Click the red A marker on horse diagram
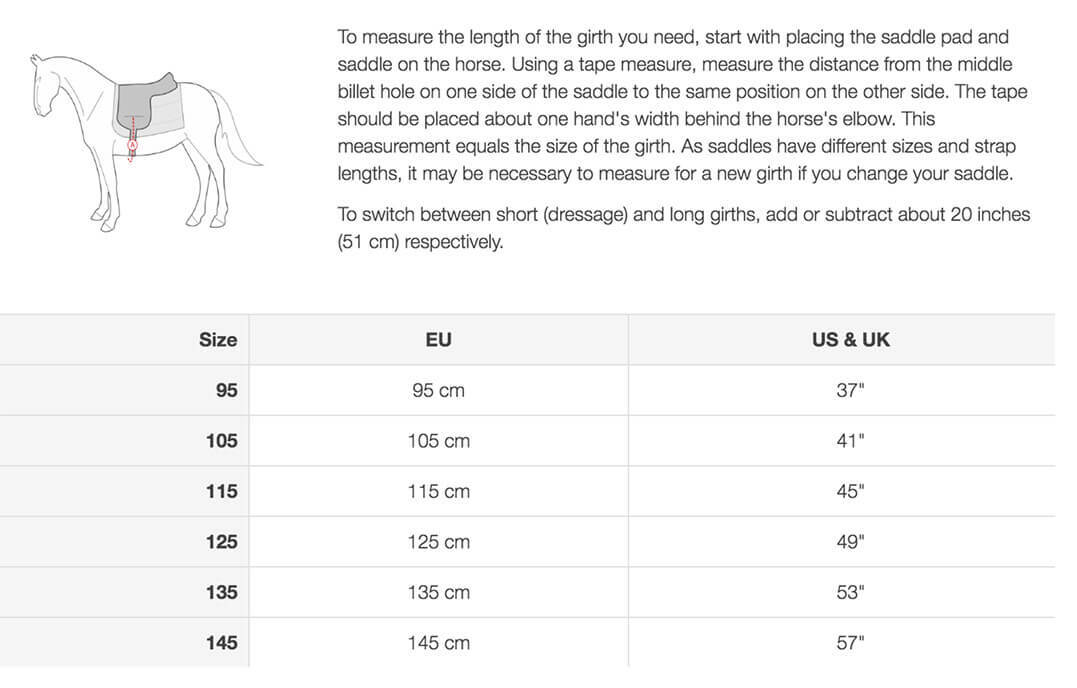The width and height of the screenshot is (1077, 688). coord(133,145)
